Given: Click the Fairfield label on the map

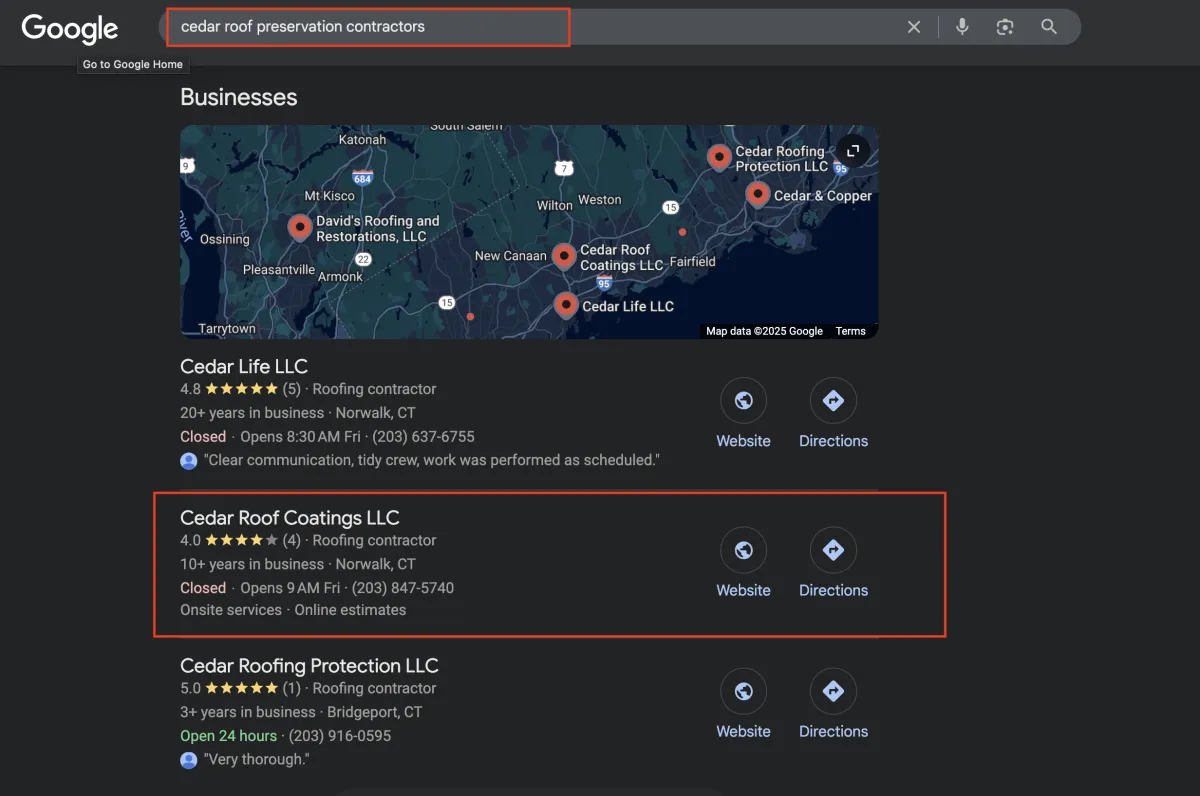Looking at the screenshot, I should click(x=692, y=262).
